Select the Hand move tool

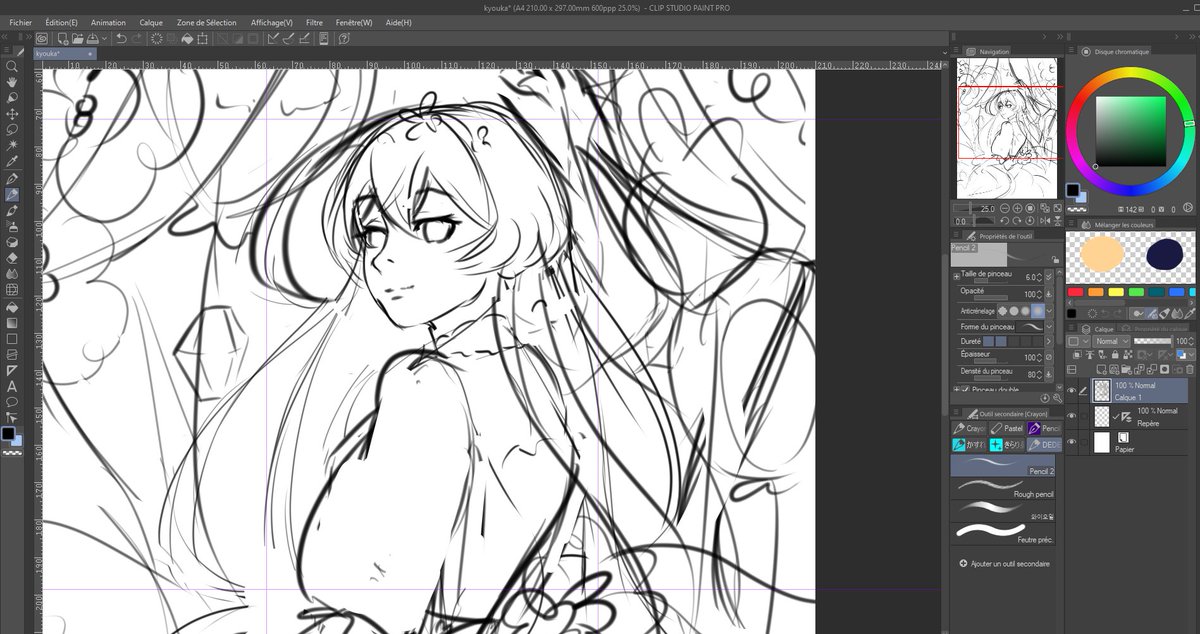(x=12, y=82)
